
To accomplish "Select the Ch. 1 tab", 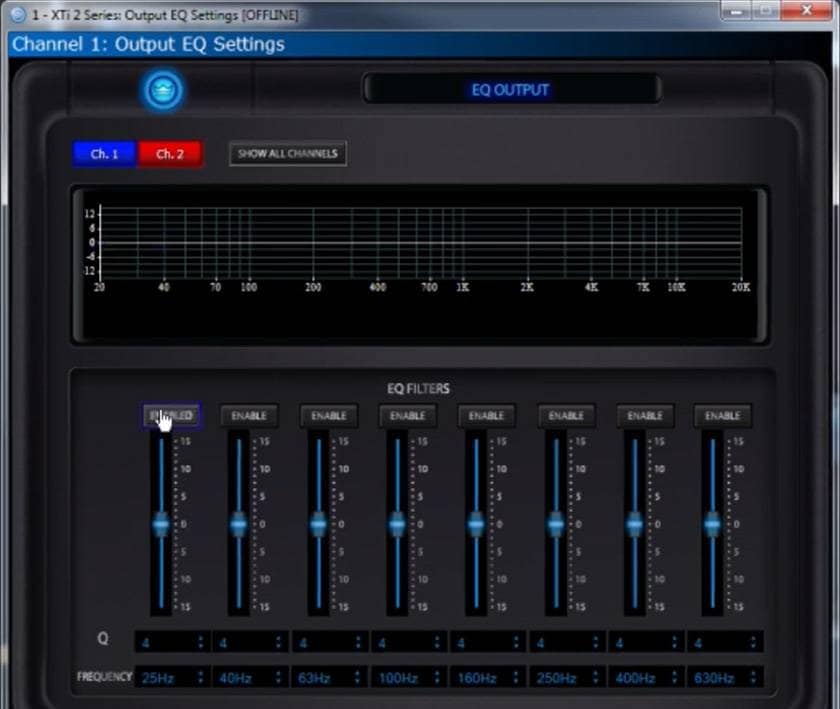I will pyautogui.click(x=104, y=154).
